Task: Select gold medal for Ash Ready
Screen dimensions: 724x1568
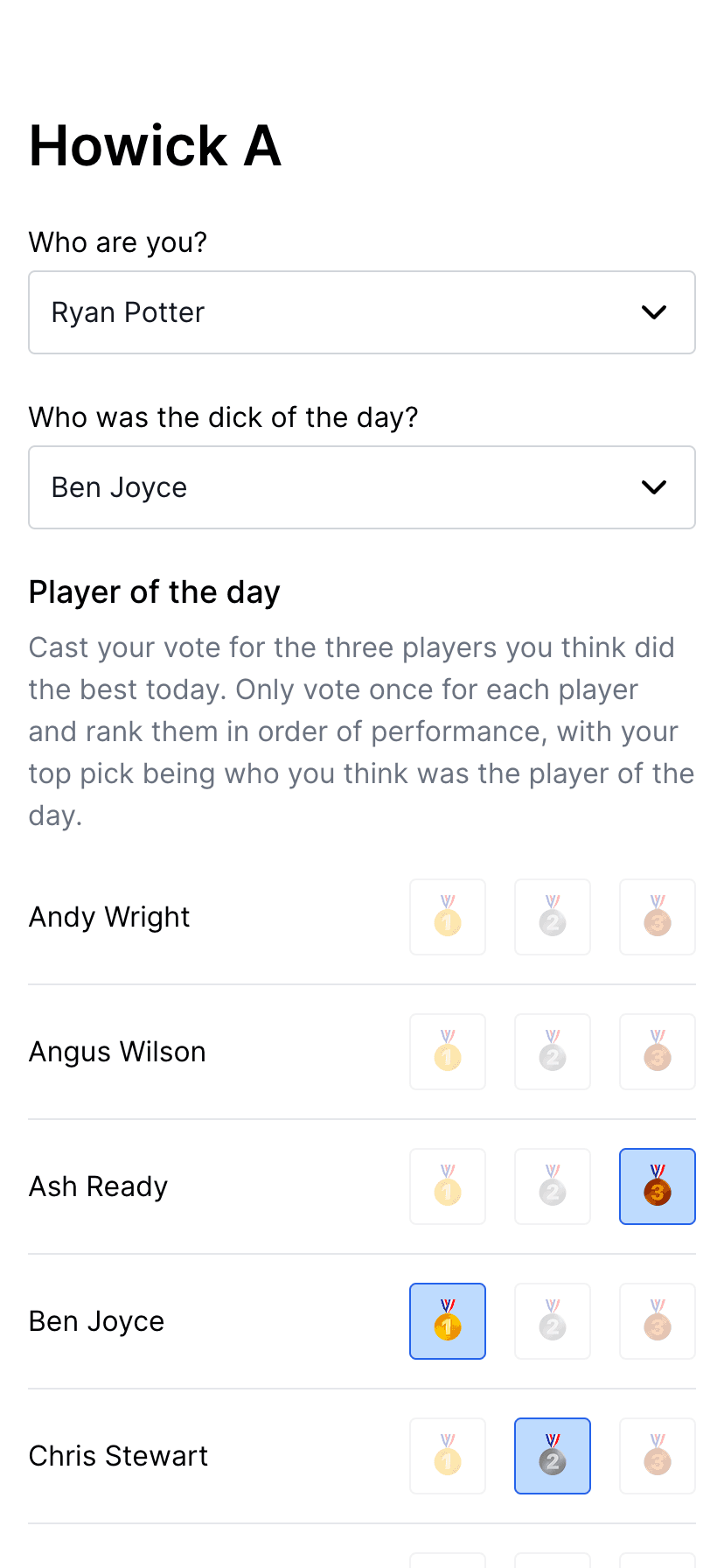Action: pyautogui.click(x=448, y=1186)
